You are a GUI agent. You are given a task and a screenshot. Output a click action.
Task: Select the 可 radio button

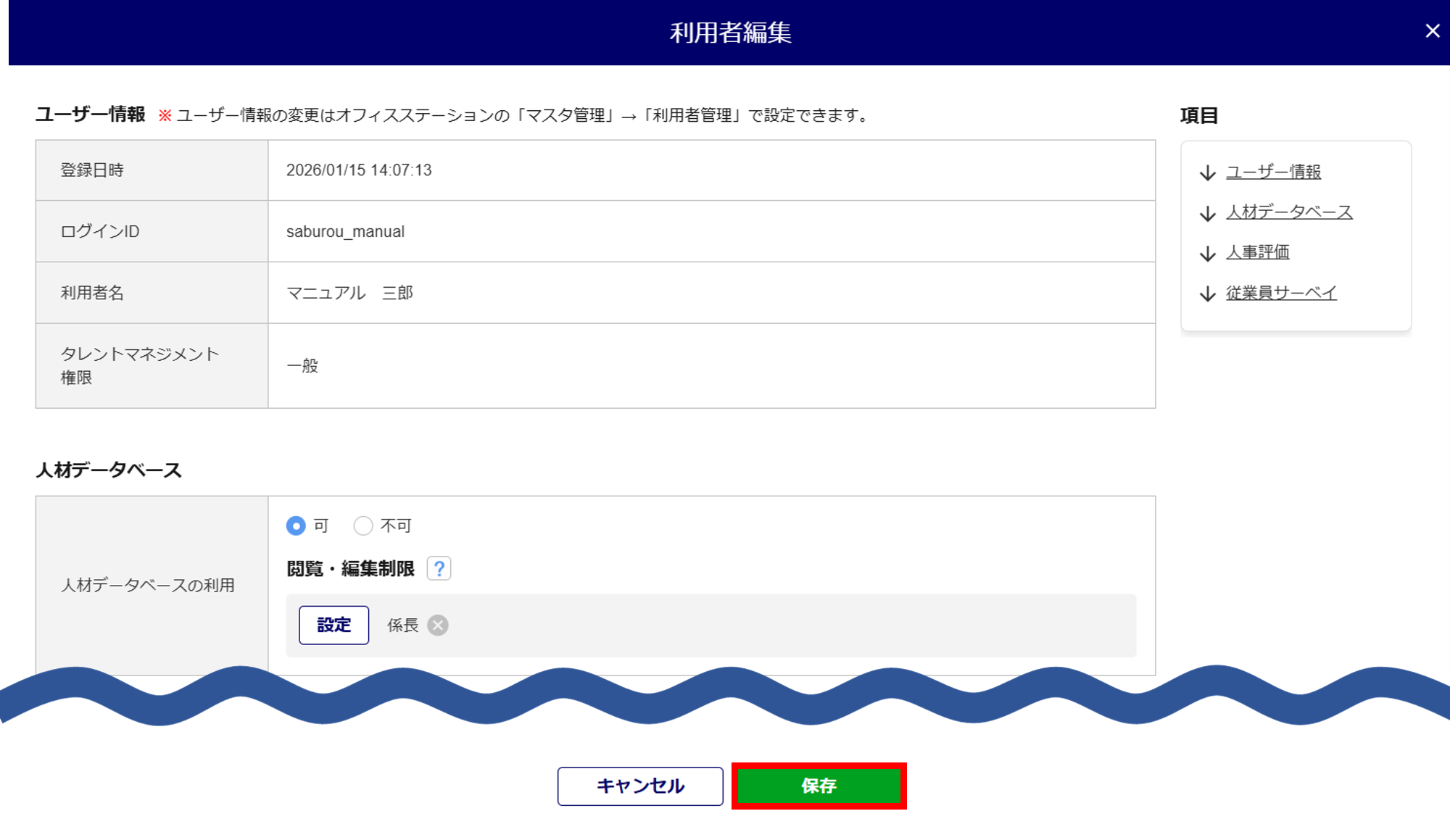[x=296, y=525]
